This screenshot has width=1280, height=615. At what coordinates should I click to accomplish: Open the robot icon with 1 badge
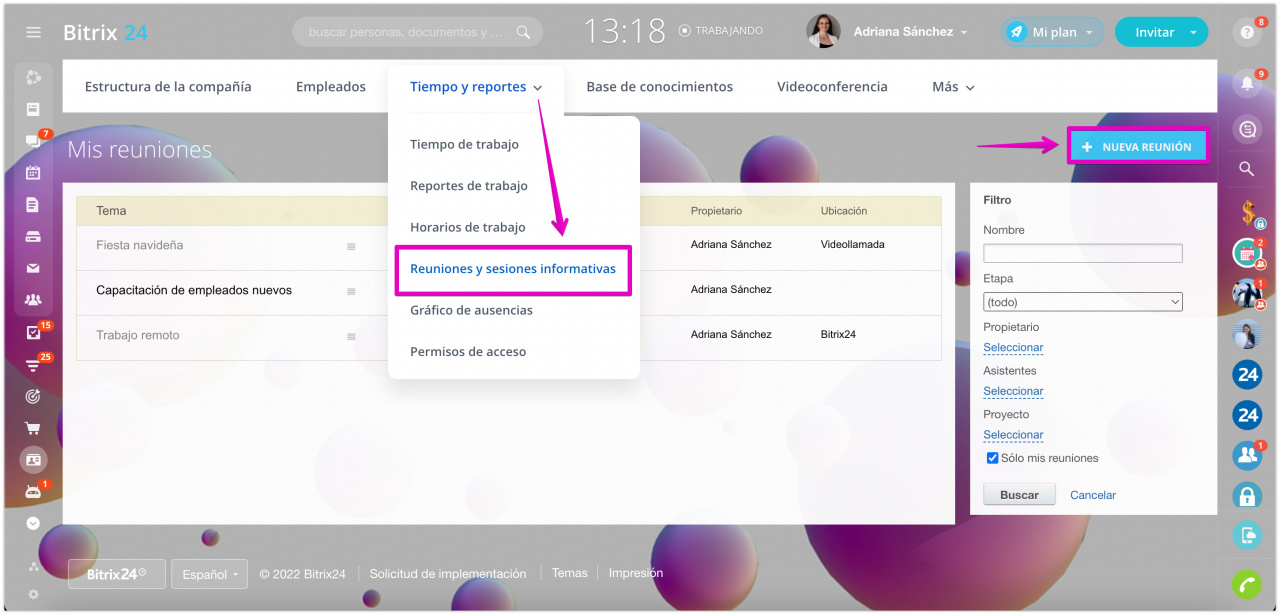[x=33, y=492]
